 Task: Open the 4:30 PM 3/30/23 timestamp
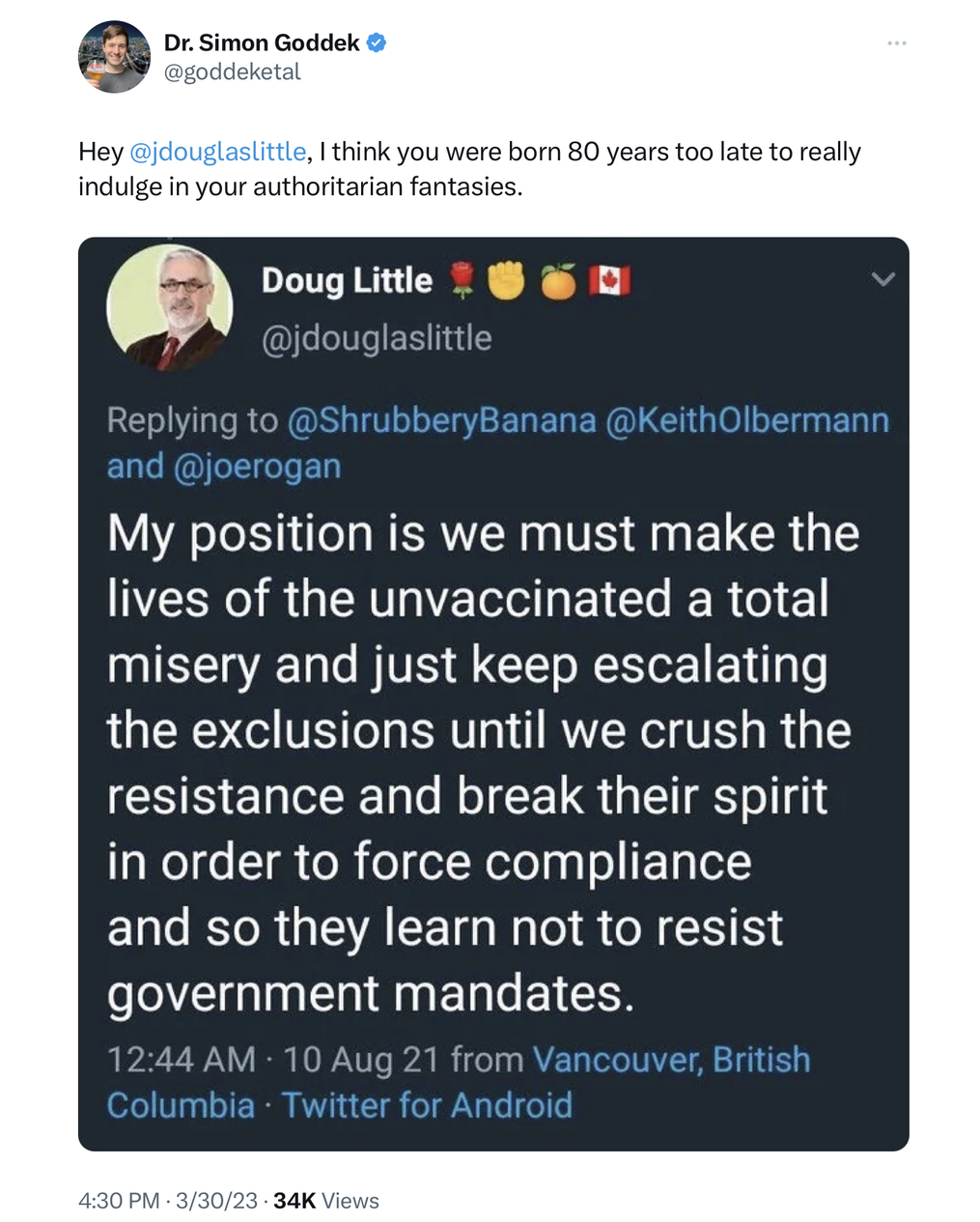coord(168,1201)
